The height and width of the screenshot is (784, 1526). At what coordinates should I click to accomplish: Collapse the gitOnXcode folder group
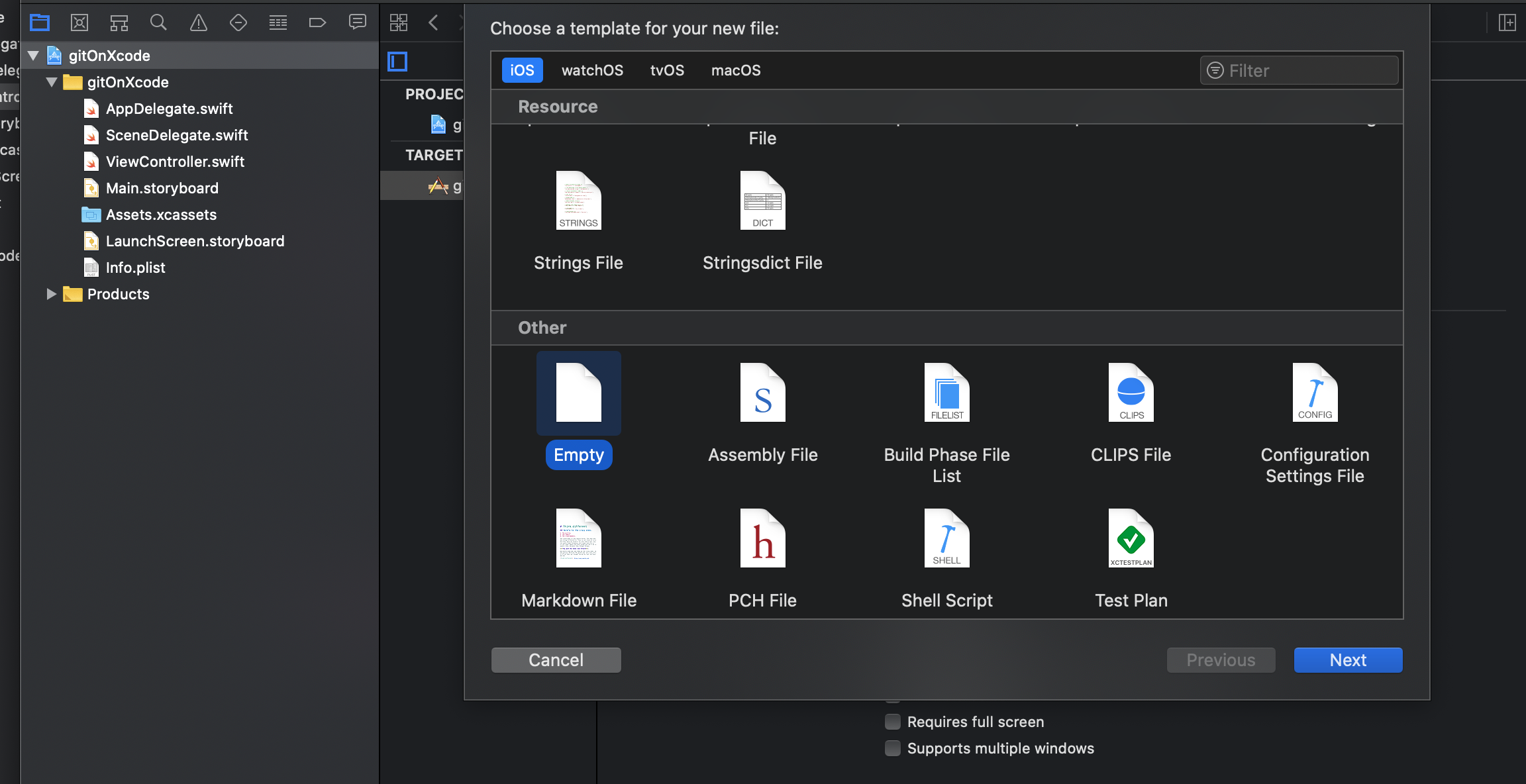(x=52, y=82)
